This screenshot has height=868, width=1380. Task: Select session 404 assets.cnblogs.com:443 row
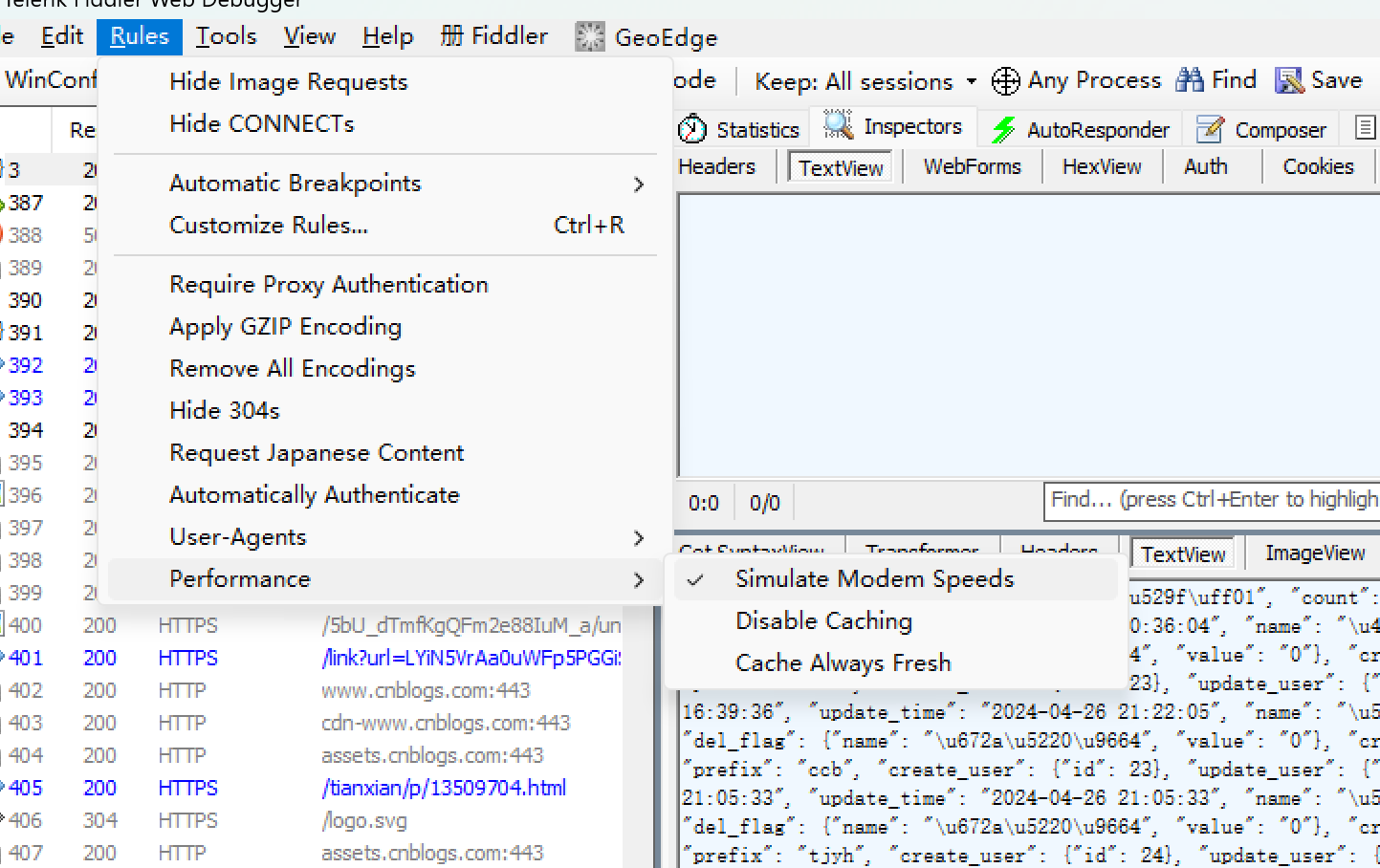(313, 755)
